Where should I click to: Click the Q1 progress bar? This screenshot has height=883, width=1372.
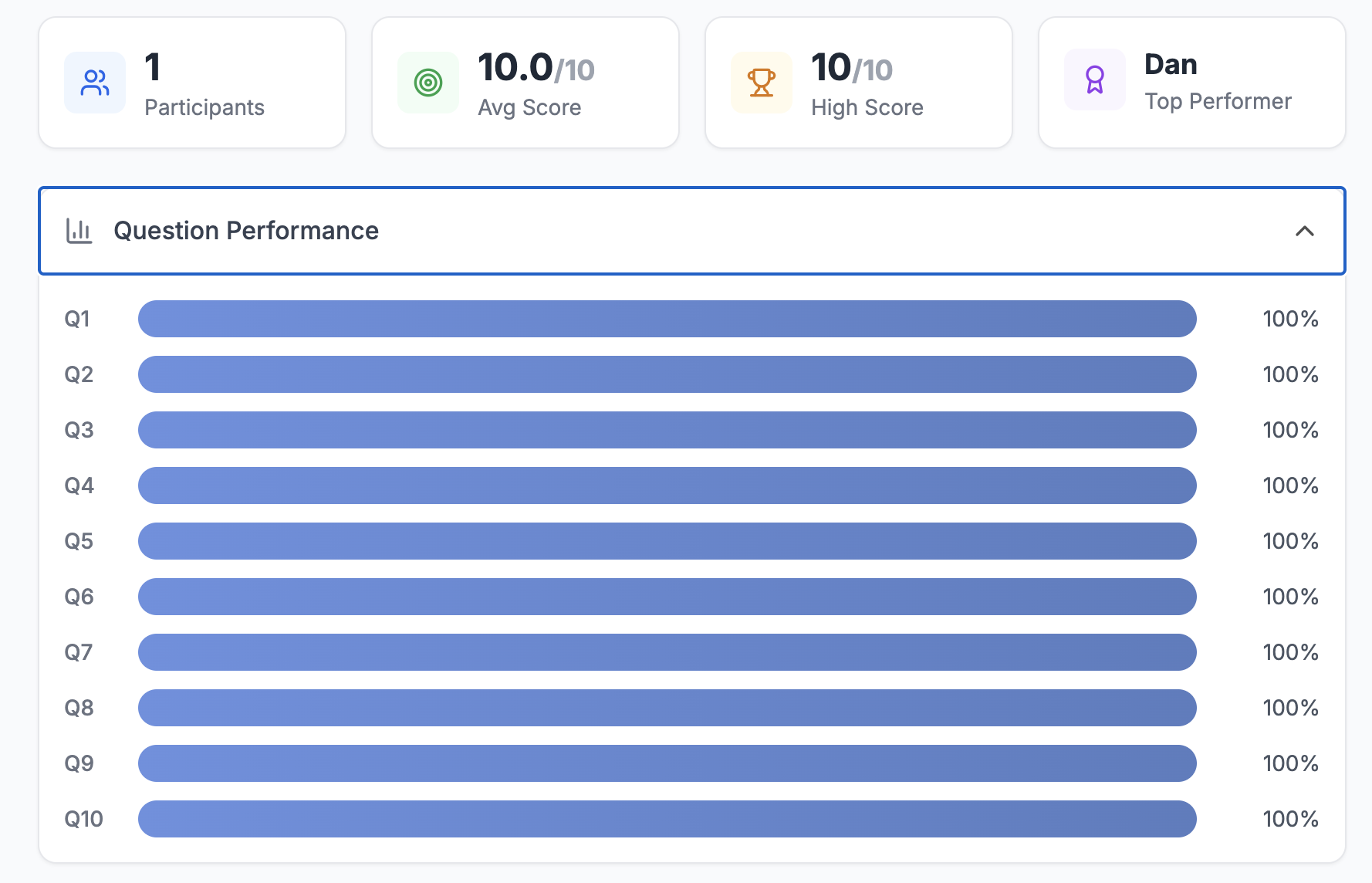point(667,319)
